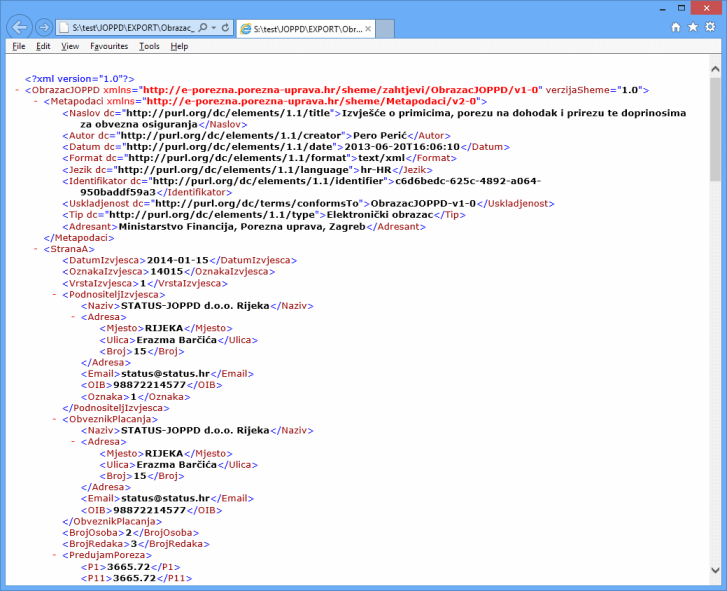Click the P1 value 3665.72

tap(128, 567)
